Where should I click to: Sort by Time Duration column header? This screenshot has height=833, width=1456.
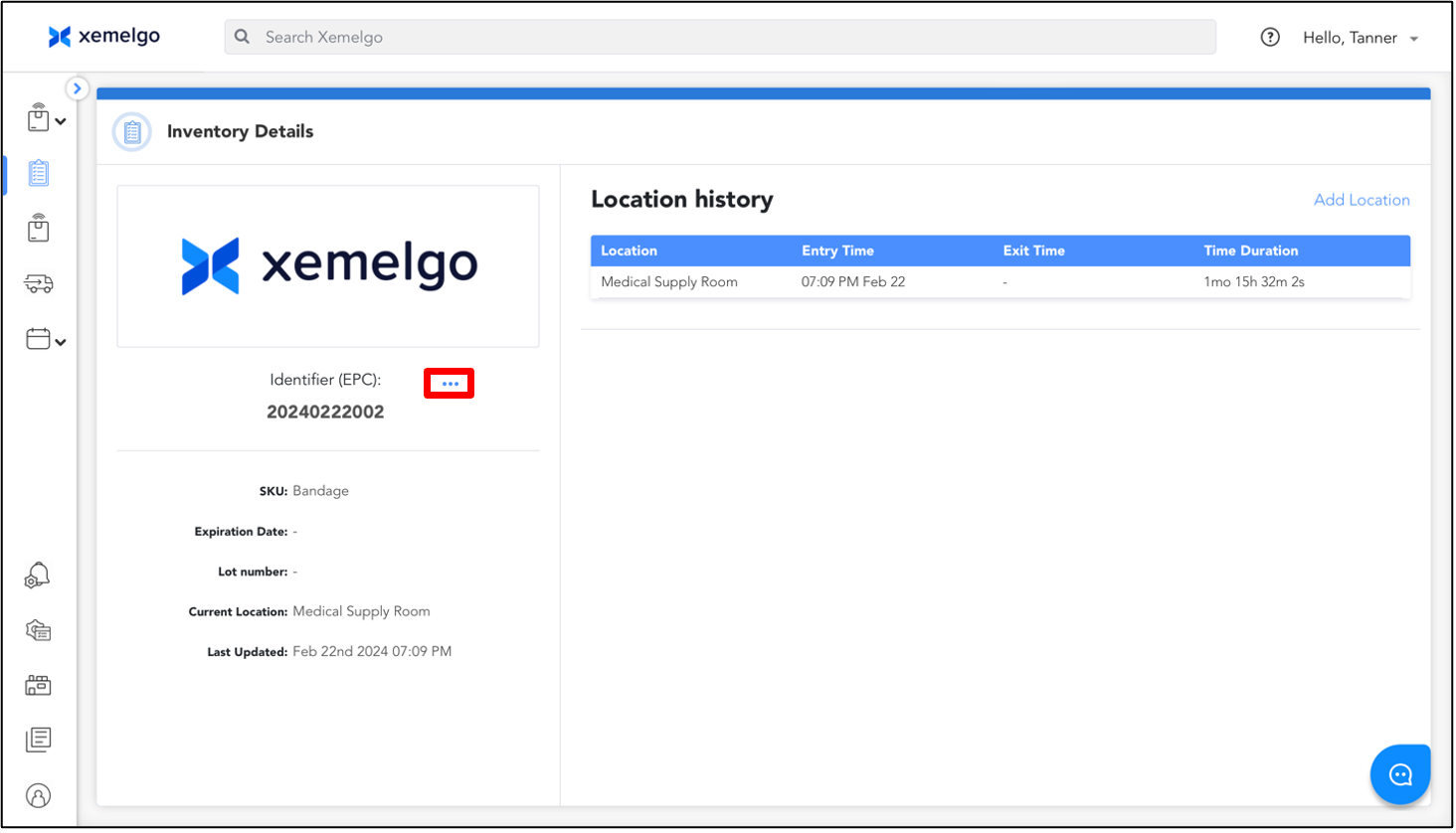coord(1250,250)
